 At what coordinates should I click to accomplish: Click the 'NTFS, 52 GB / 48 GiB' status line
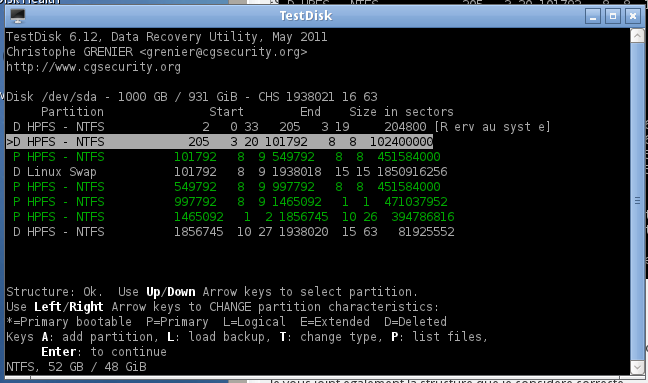[76, 367]
